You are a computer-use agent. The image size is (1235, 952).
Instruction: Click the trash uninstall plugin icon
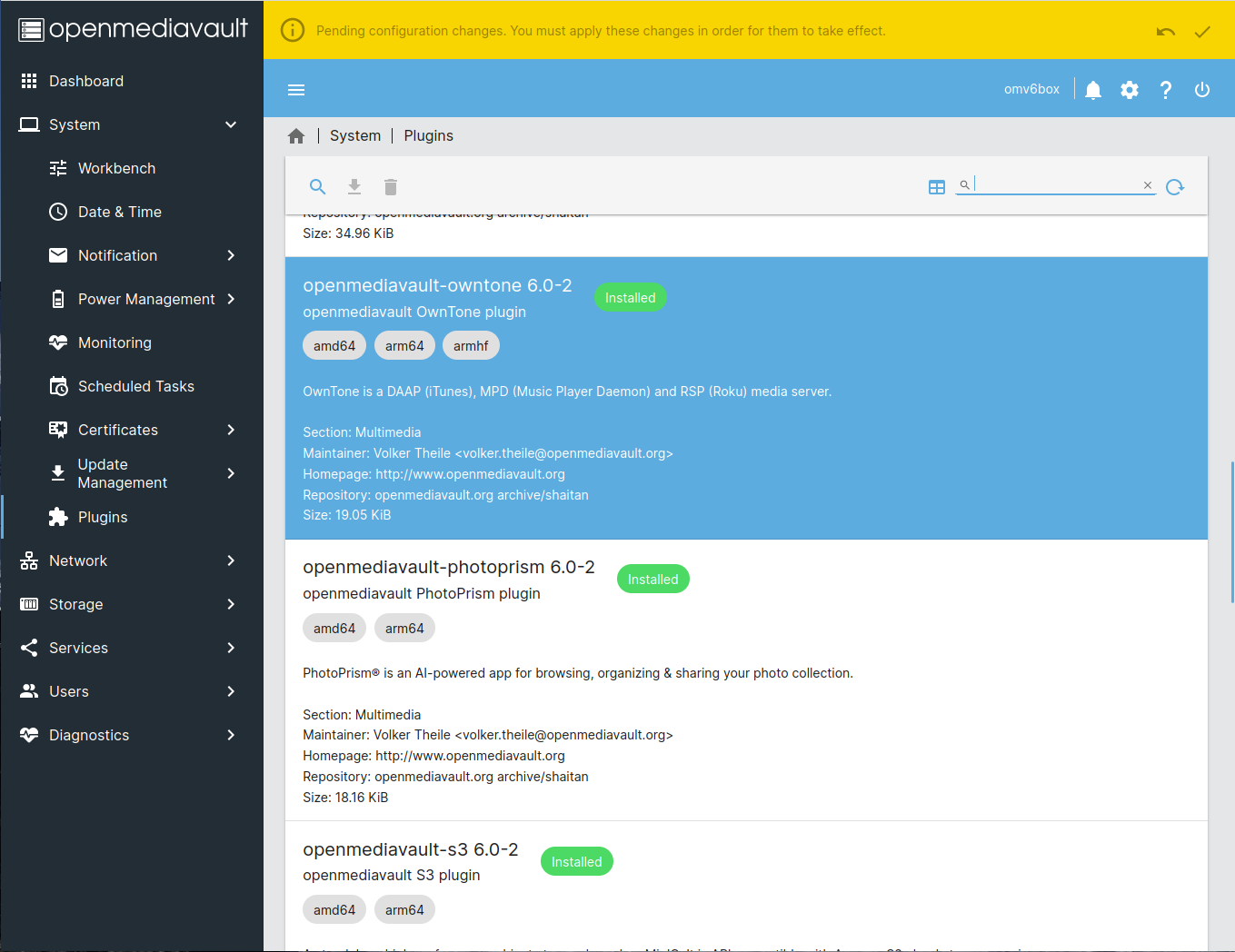point(391,186)
